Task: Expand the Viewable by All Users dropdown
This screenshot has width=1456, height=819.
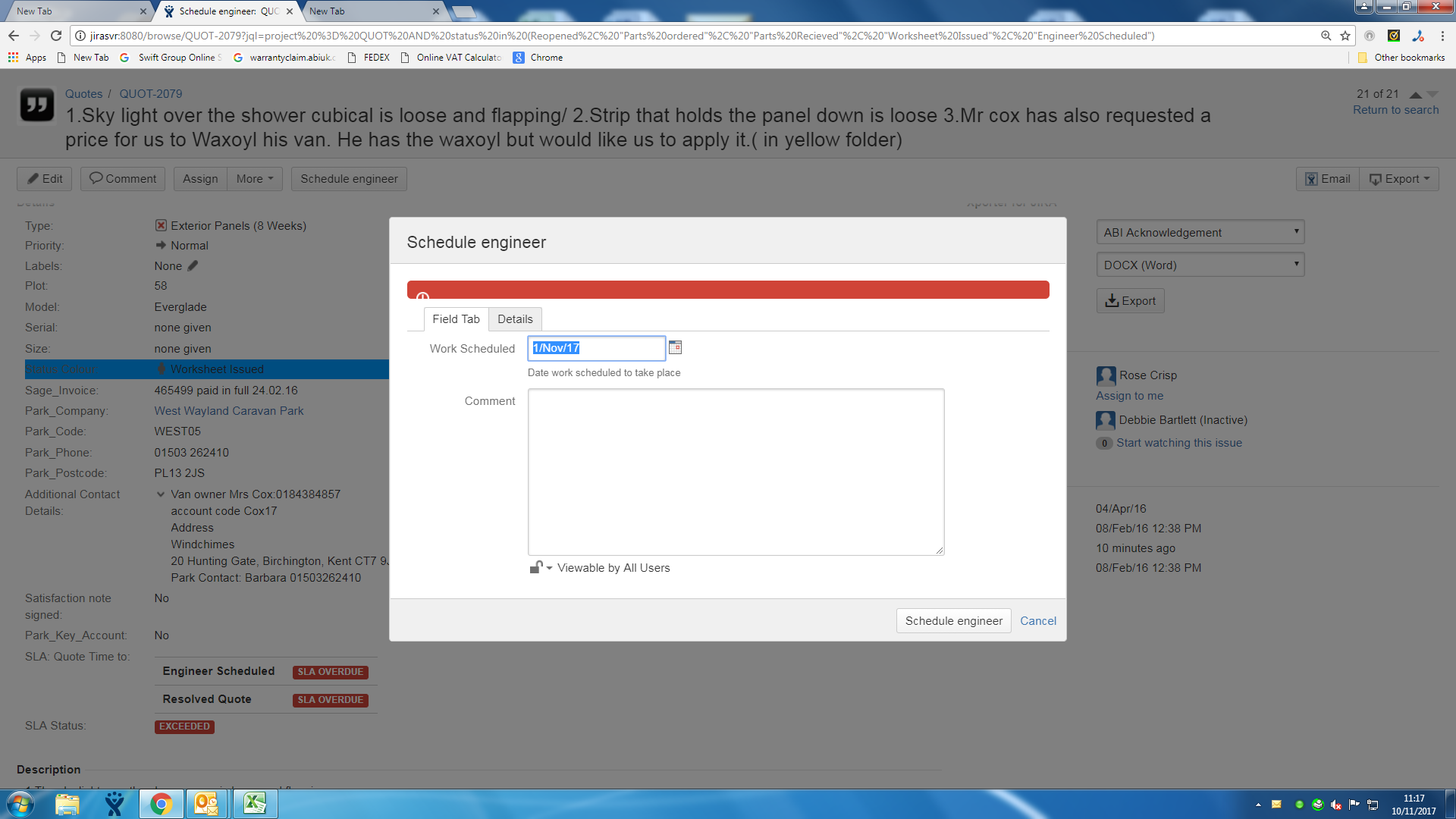Action: pyautogui.click(x=613, y=568)
